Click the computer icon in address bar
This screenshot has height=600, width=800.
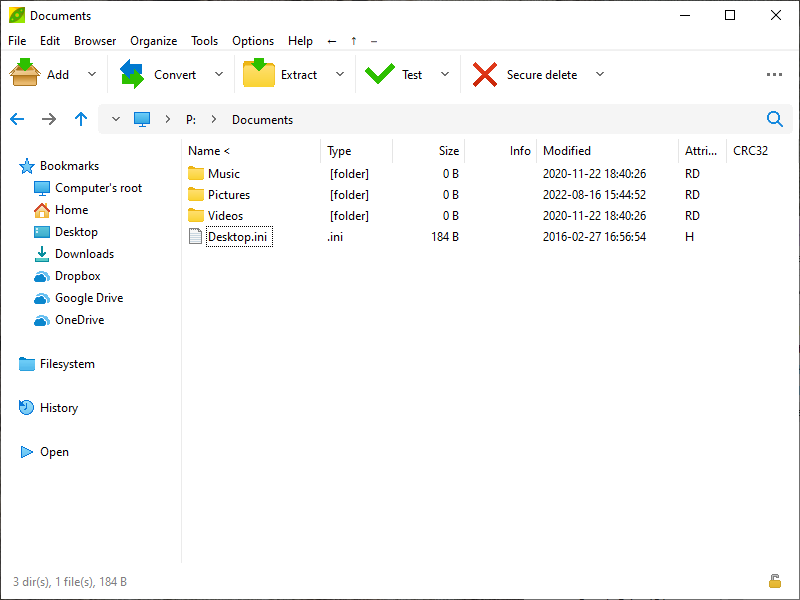(x=142, y=119)
